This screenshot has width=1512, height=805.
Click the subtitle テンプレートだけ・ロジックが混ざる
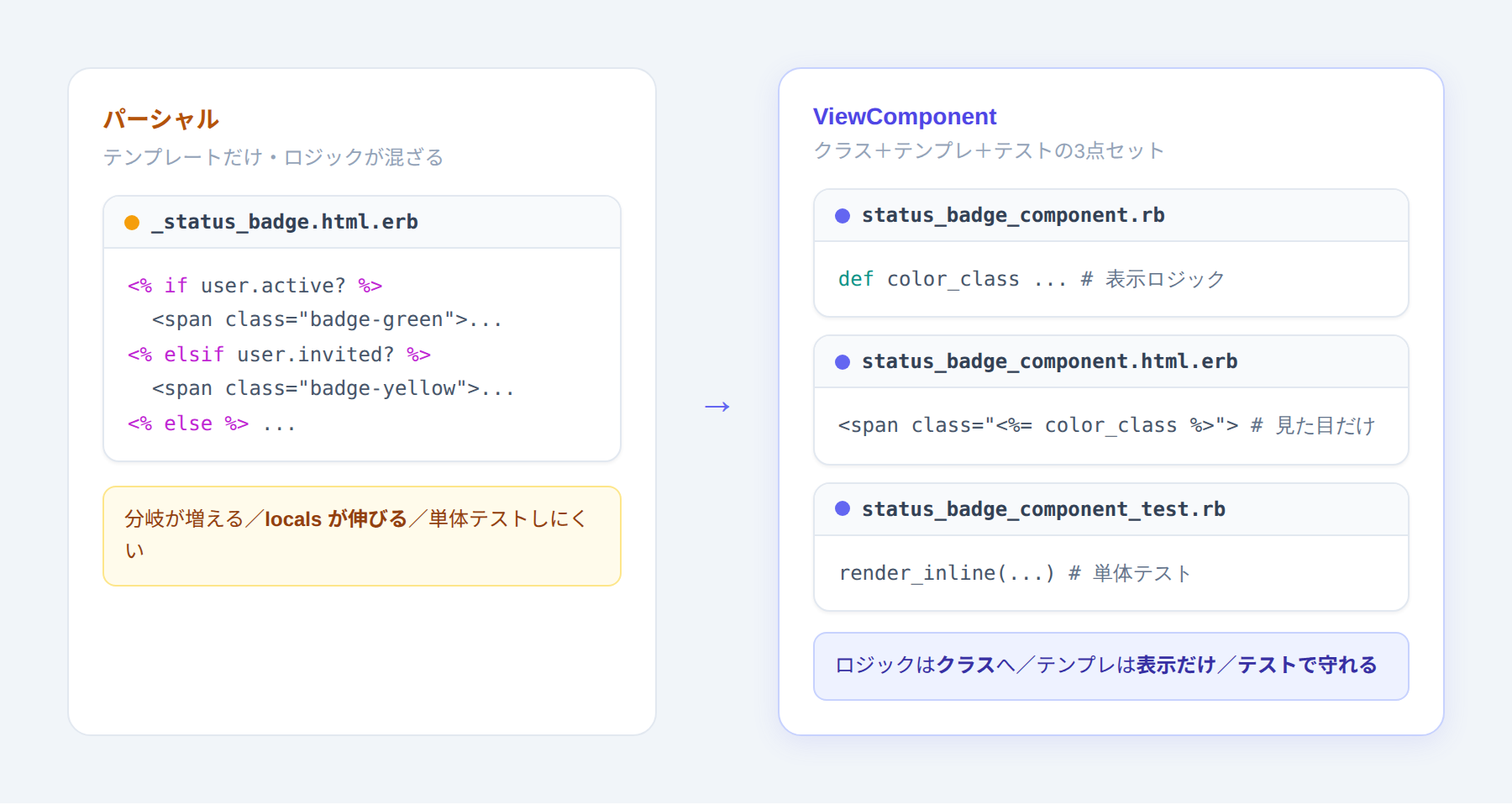[x=273, y=157]
